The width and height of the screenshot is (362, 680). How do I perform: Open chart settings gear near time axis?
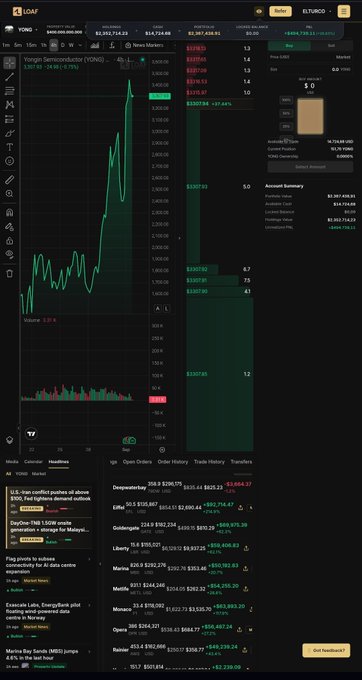[x=162, y=450]
